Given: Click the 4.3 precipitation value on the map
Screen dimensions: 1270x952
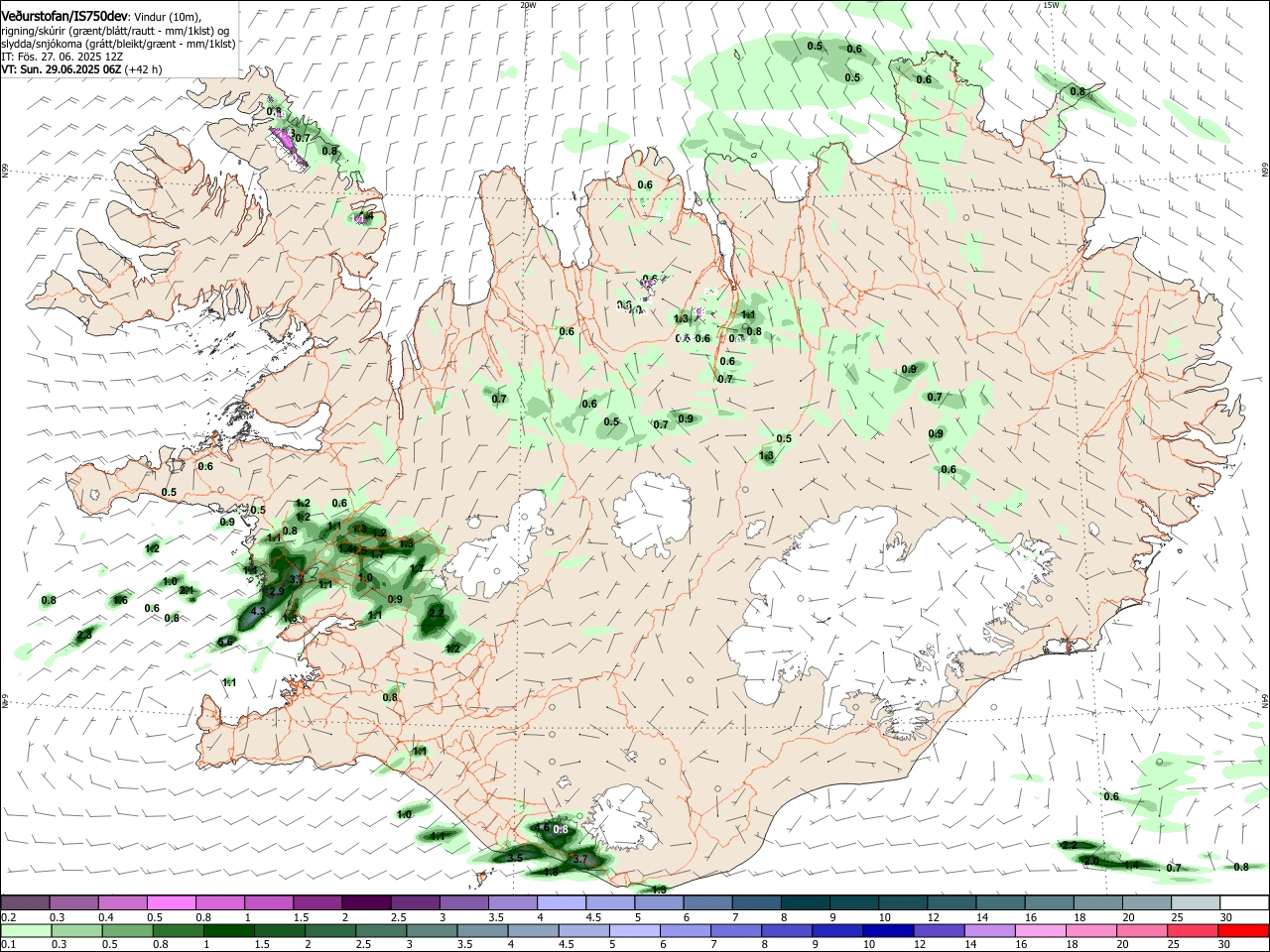Looking at the screenshot, I should coord(258,612).
